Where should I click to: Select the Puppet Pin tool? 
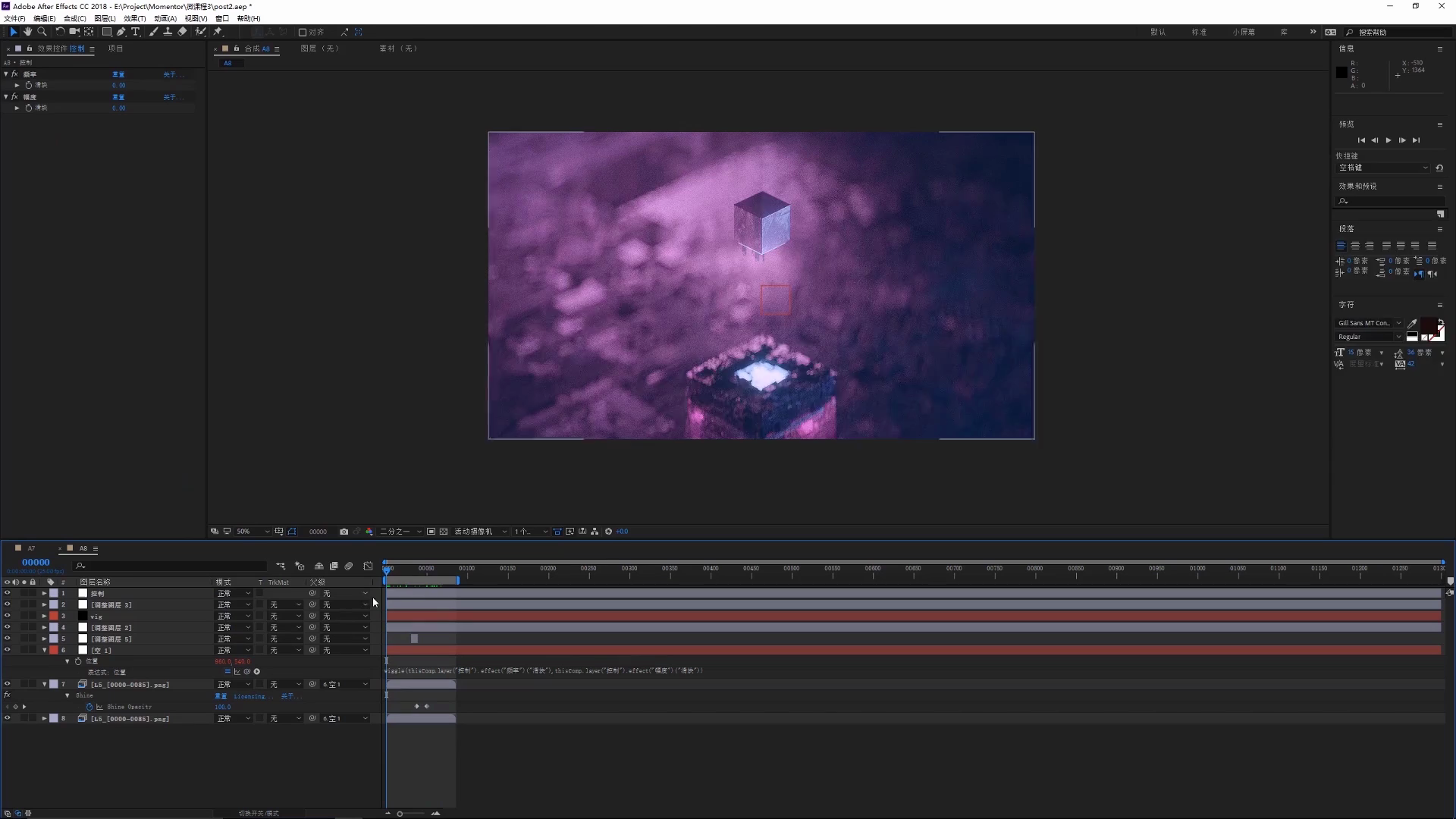[218, 32]
